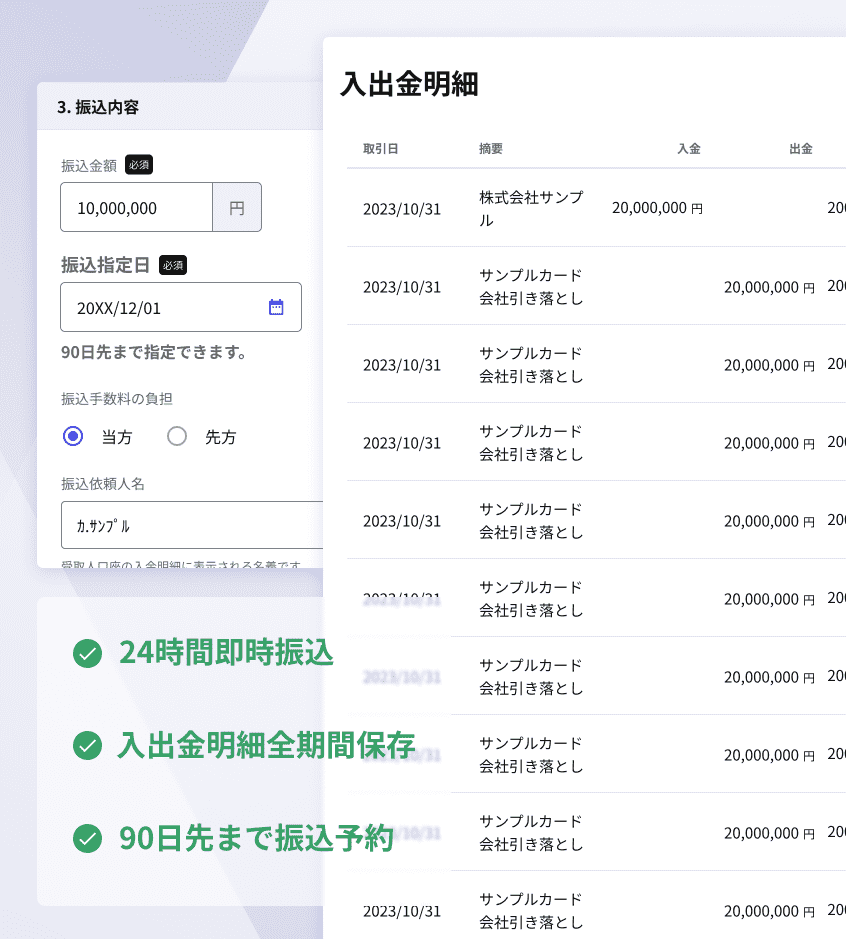Click 必須 badge next to 振込指定日
Screen dimensions: 846x939
tap(173, 265)
